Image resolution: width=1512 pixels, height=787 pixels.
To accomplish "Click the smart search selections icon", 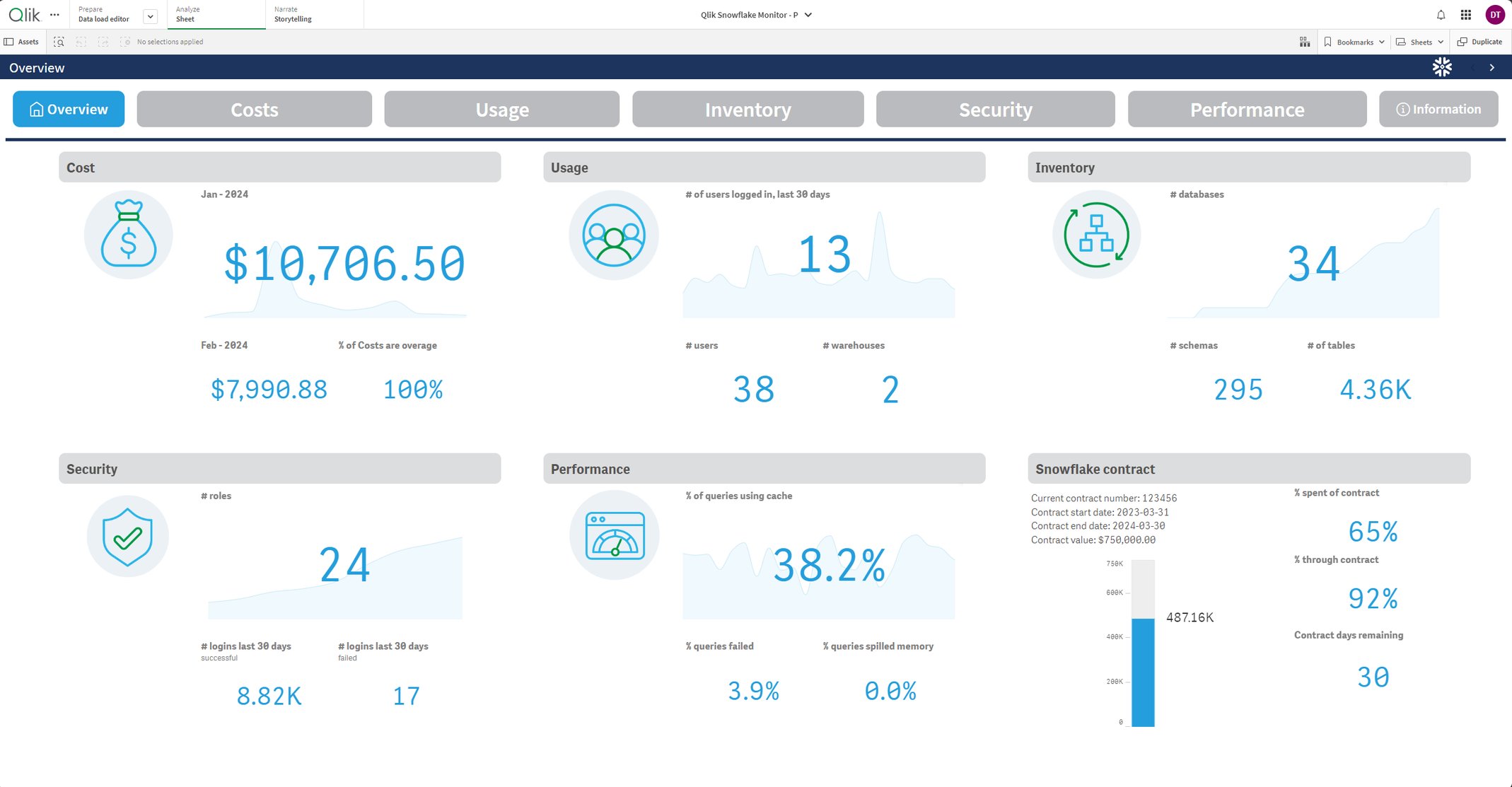I will [x=59, y=42].
